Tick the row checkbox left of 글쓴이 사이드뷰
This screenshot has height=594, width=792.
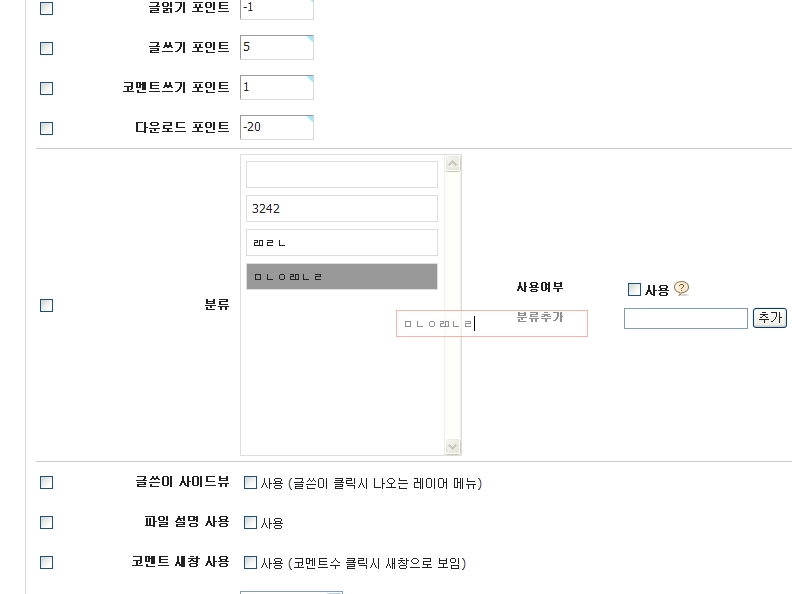pyautogui.click(x=46, y=483)
